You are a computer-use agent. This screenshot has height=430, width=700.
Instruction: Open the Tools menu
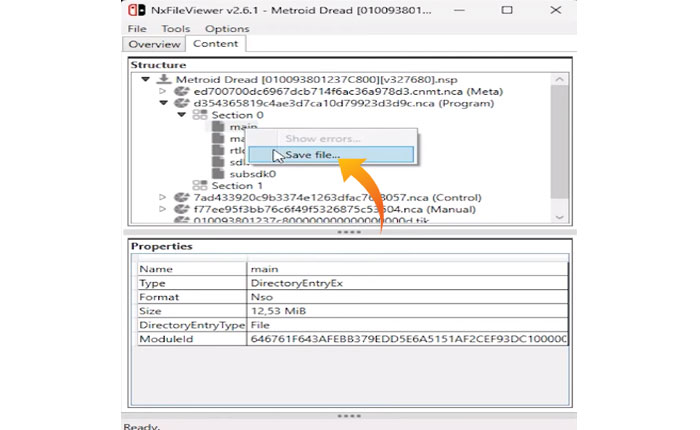(175, 29)
